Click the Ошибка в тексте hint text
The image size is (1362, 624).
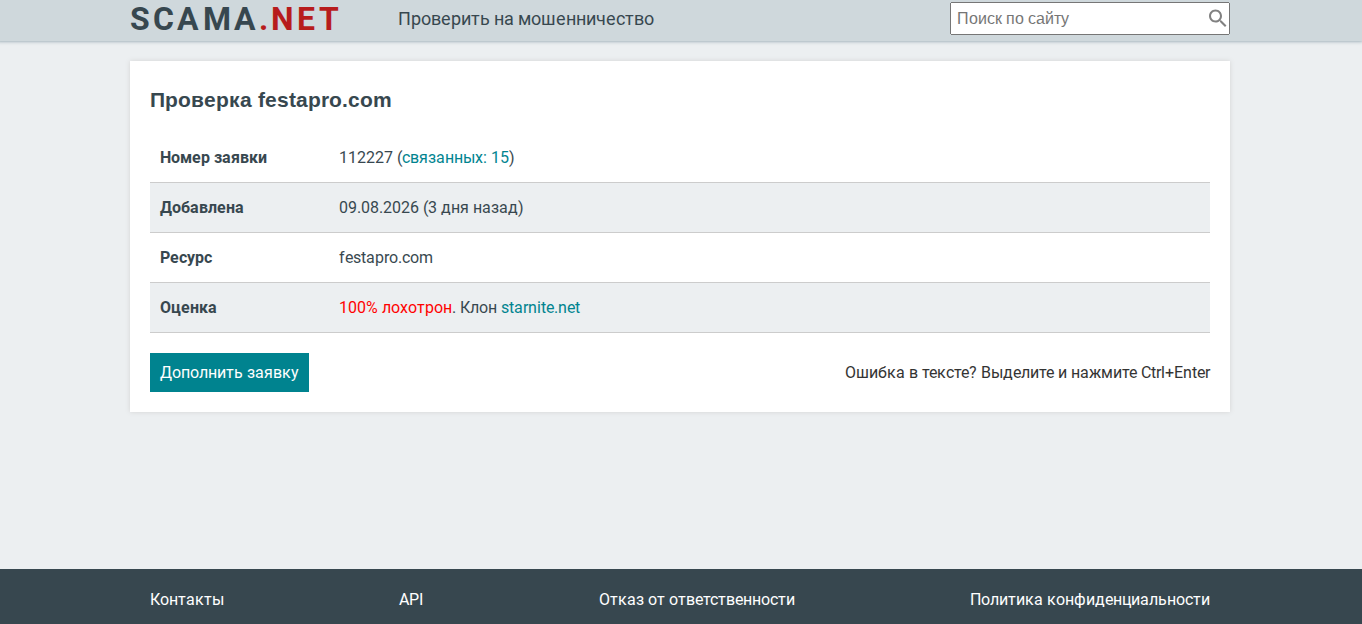click(1027, 372)
